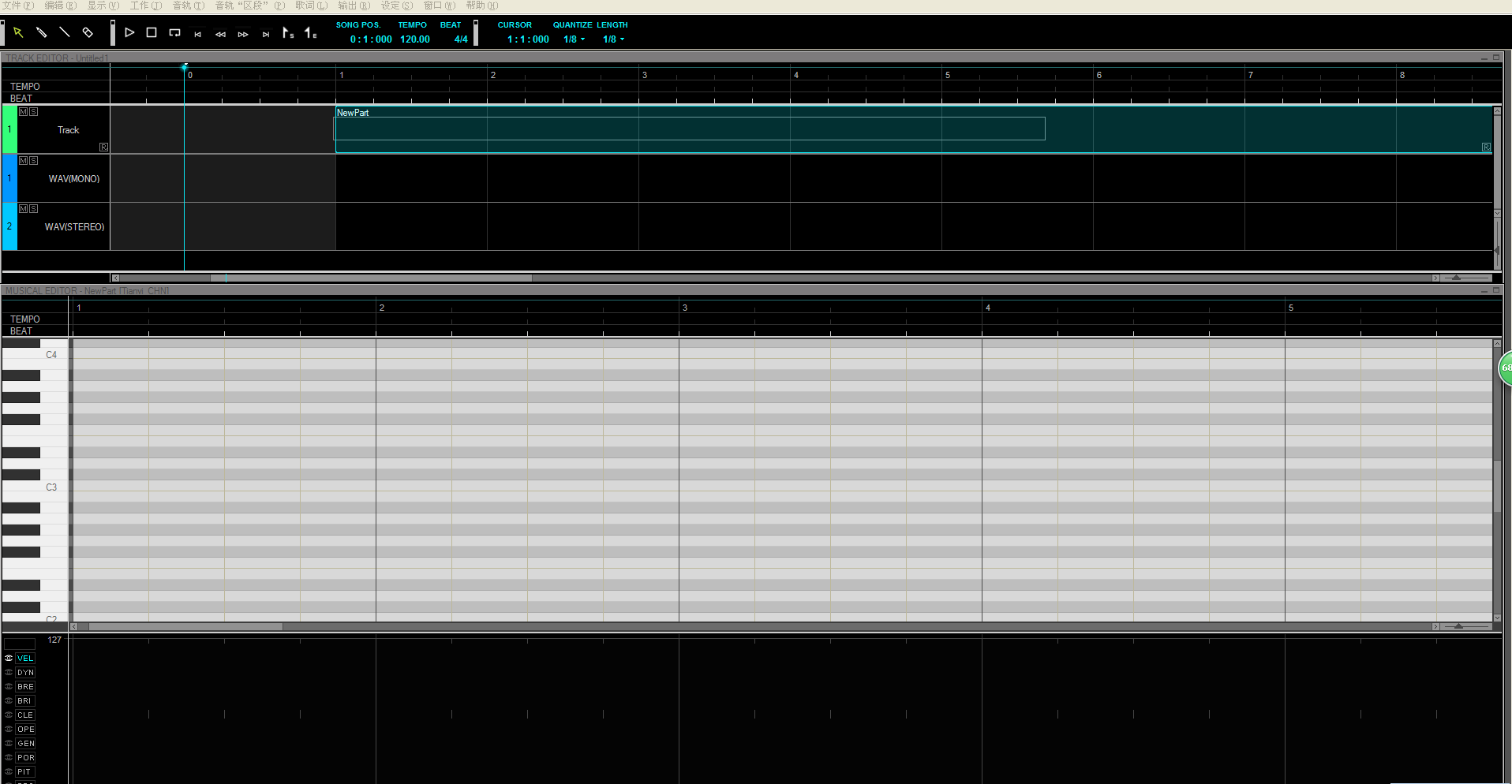Open the 显示 (View) menu
Viewport: 1512px width, 784px height.
103,6
